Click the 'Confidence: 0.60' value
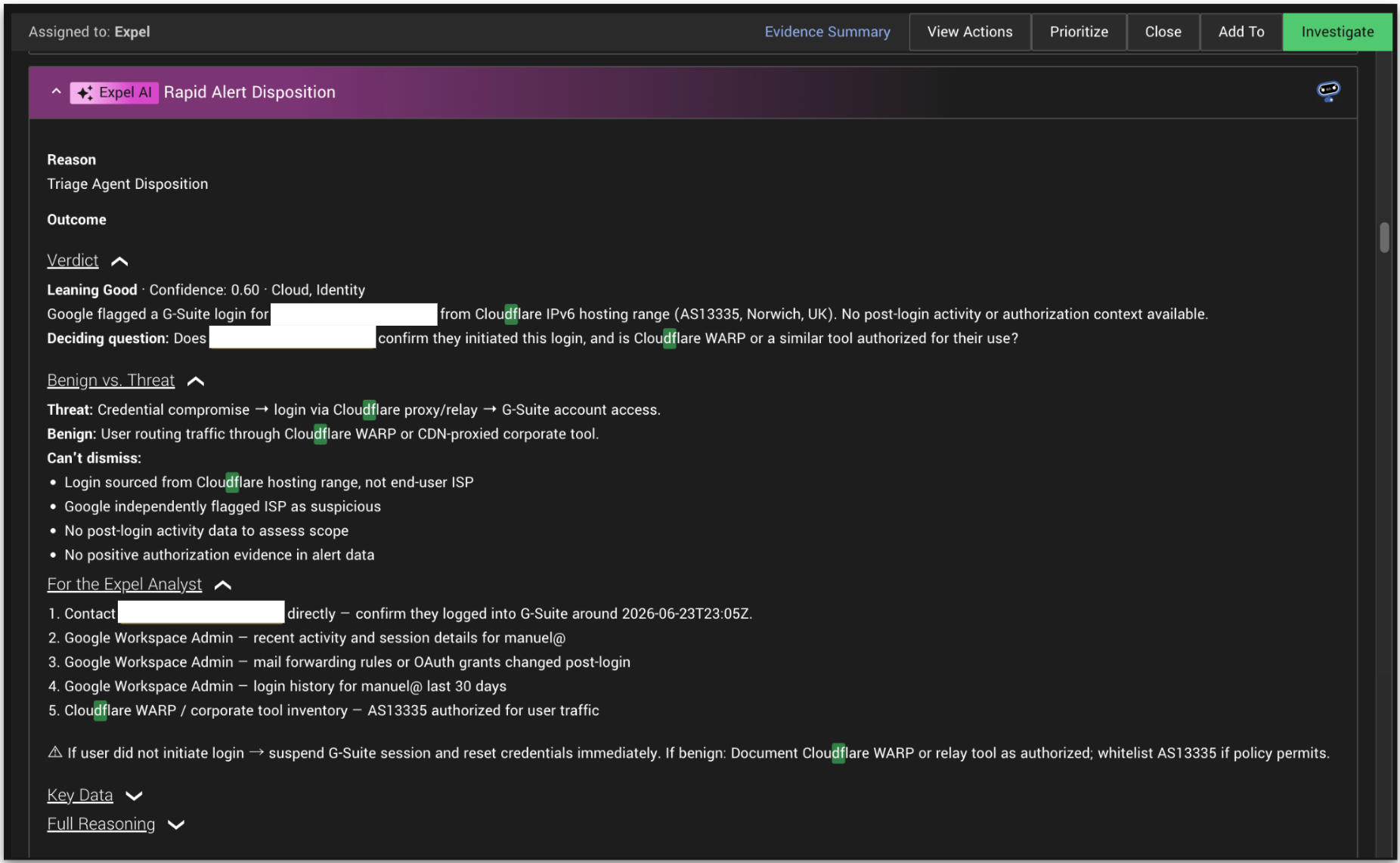1400x863 pixels. [204, 290]
